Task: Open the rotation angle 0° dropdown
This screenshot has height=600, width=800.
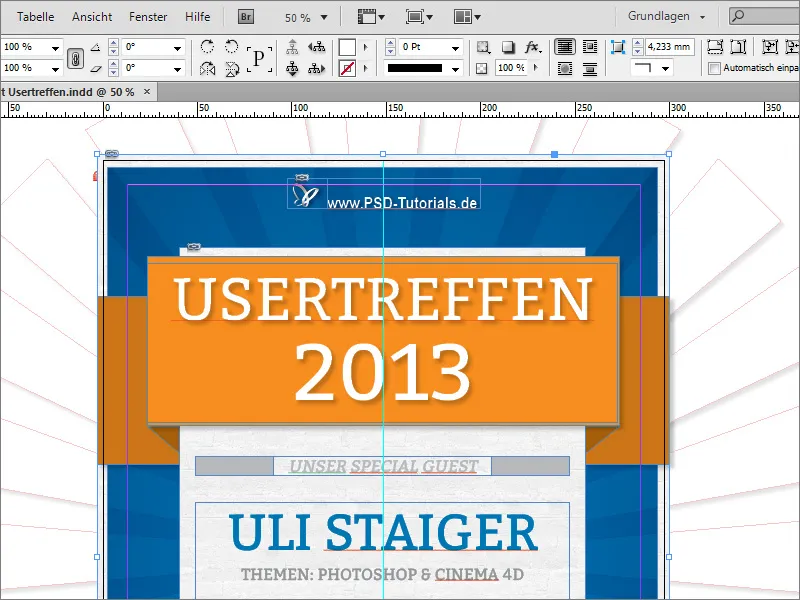Action: pos(177,48)
